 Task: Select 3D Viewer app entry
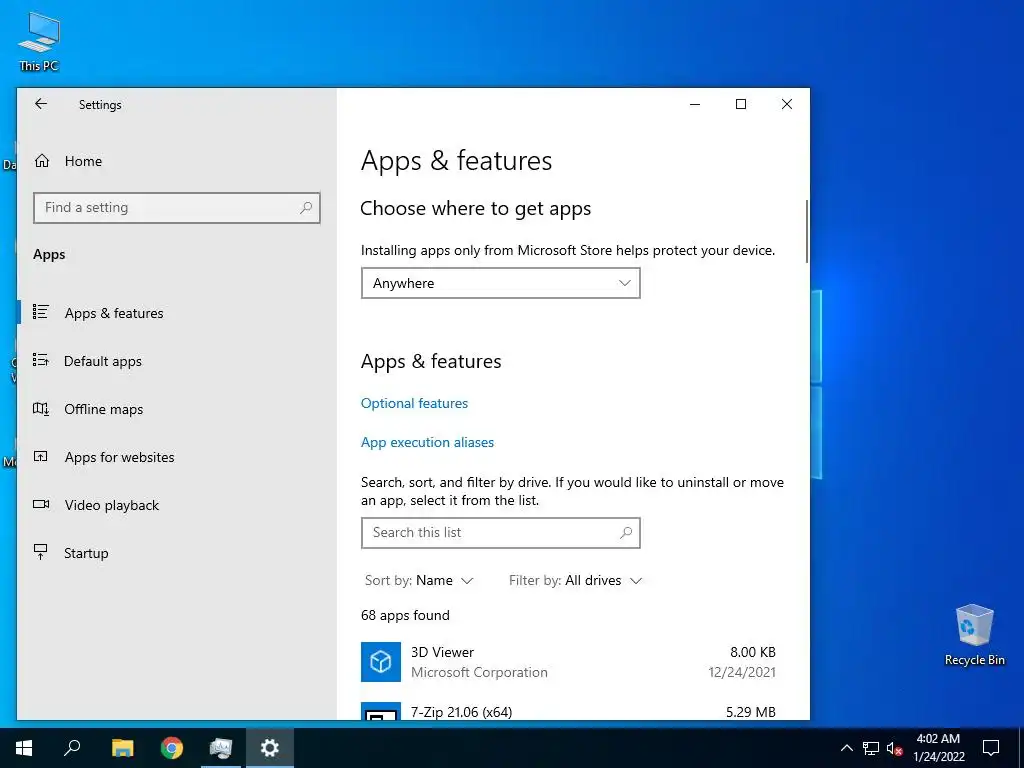(x=568, y=662)
